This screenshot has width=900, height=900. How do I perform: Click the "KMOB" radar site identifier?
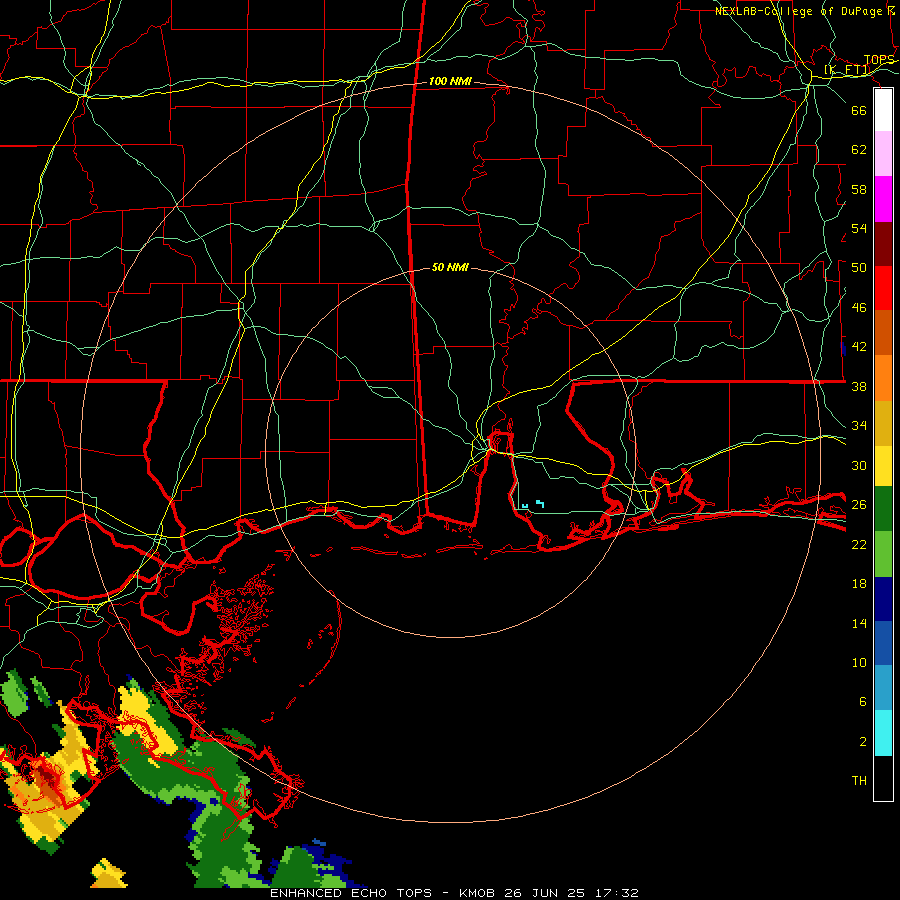(478, 893)
